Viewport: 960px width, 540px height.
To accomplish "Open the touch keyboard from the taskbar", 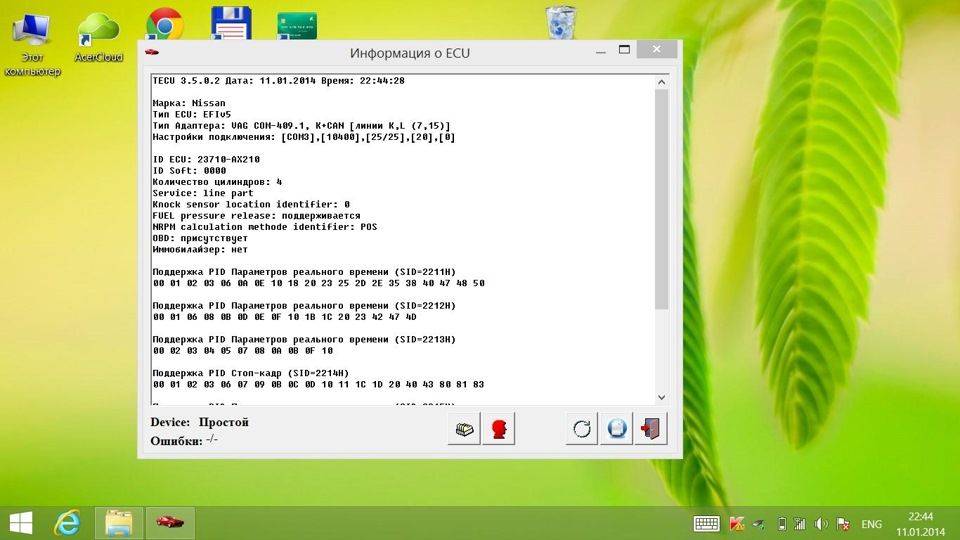I will 706,524.
